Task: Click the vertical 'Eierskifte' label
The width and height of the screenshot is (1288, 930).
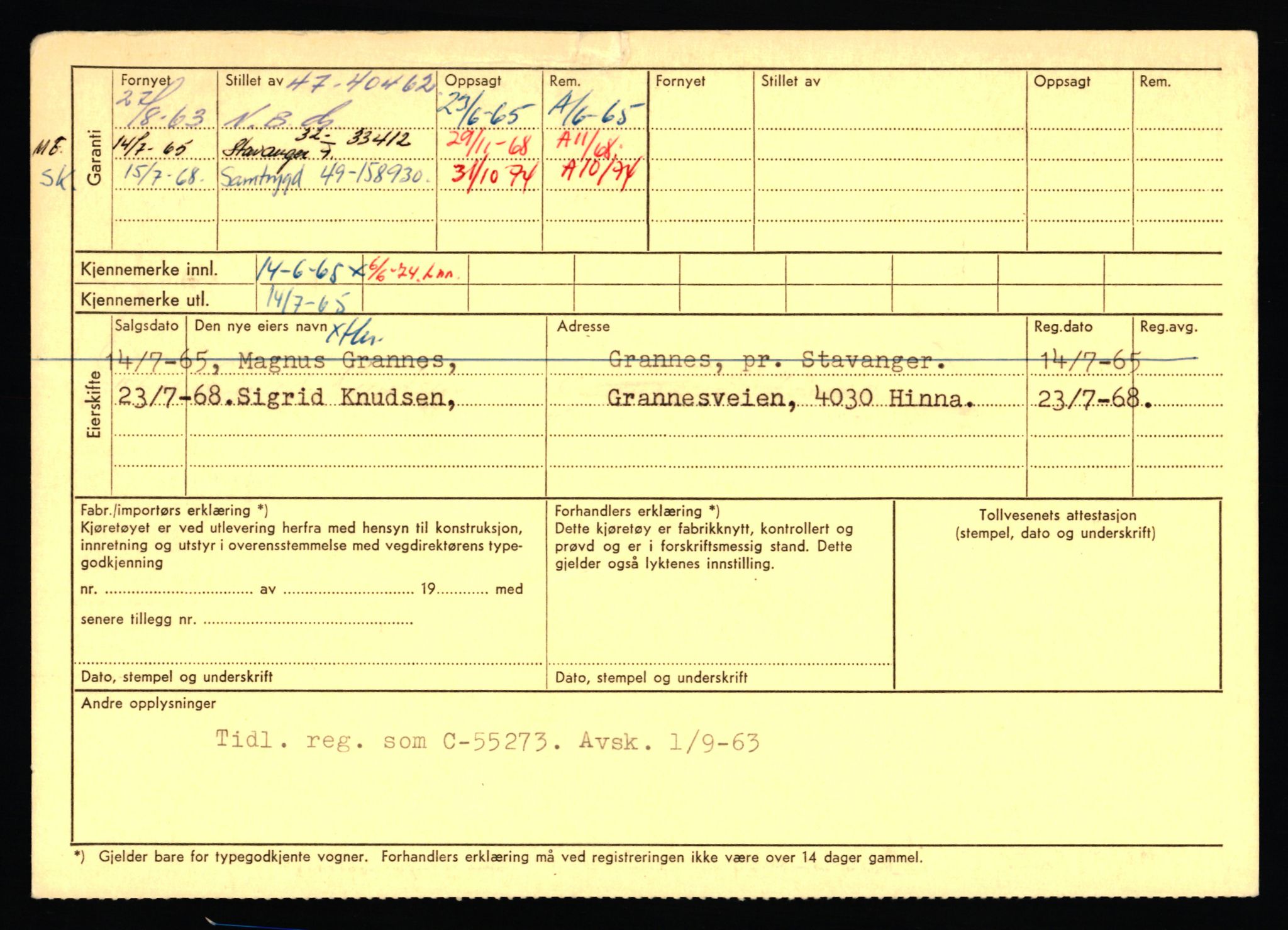Action: [94, 405]
